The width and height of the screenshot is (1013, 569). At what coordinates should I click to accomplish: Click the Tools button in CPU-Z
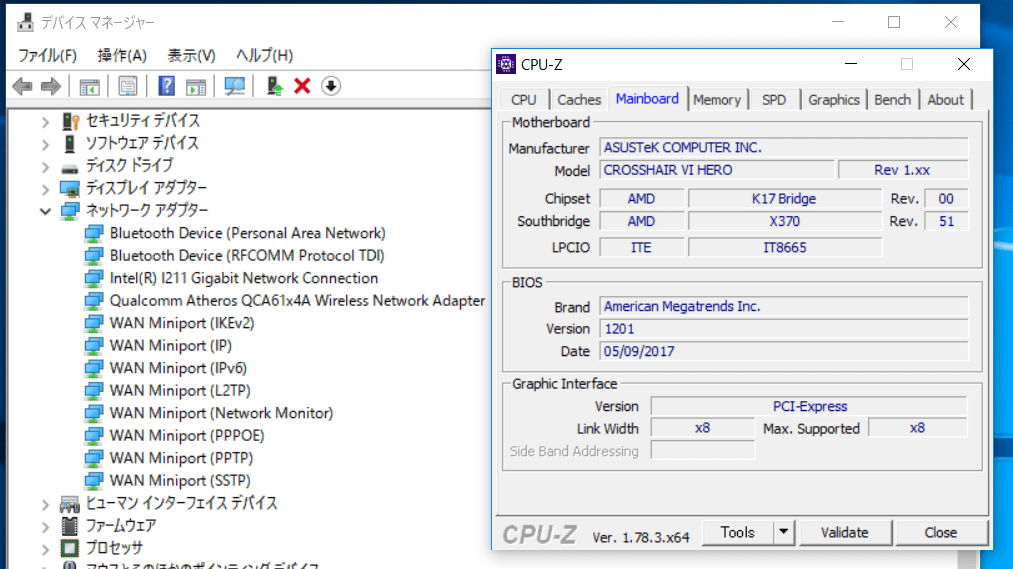pos(737,532)
